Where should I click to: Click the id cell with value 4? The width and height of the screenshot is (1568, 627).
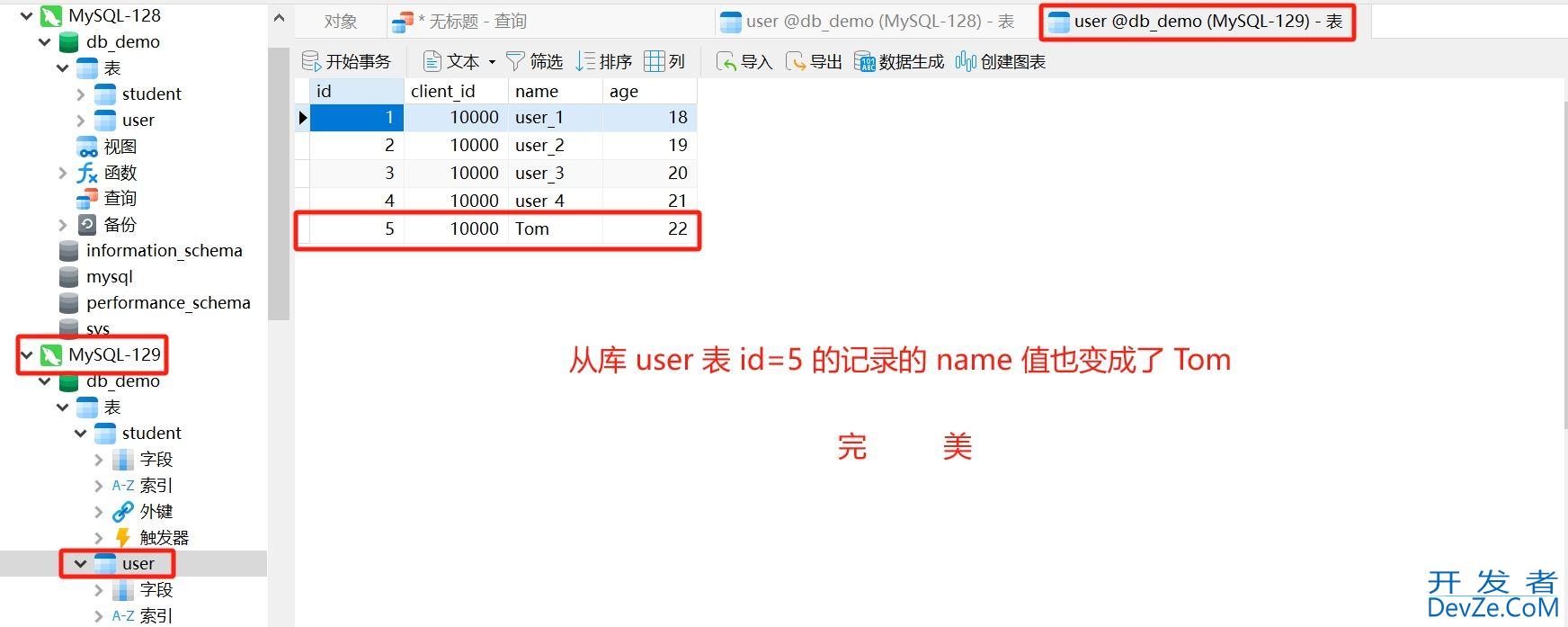(x=357, y=201)
